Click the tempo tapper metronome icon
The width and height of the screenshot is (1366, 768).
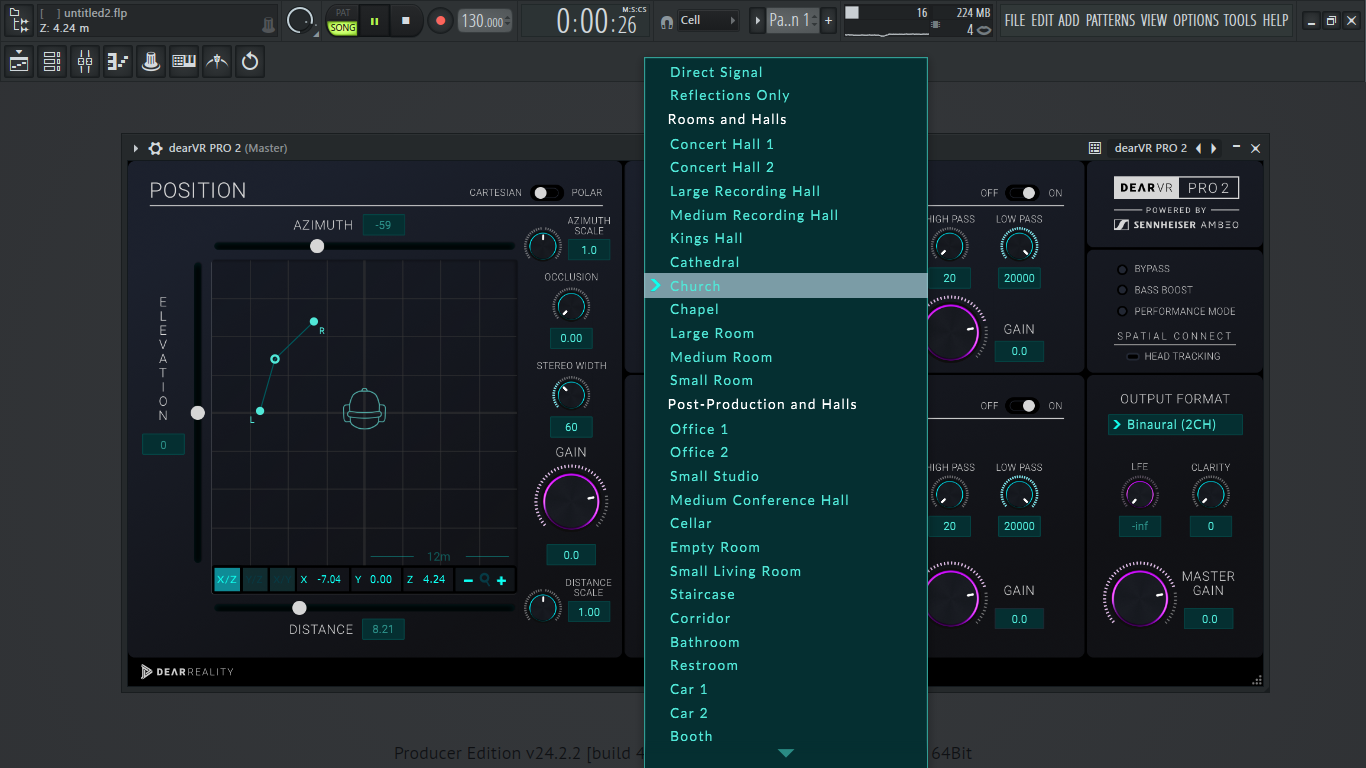tap(217, 62)
